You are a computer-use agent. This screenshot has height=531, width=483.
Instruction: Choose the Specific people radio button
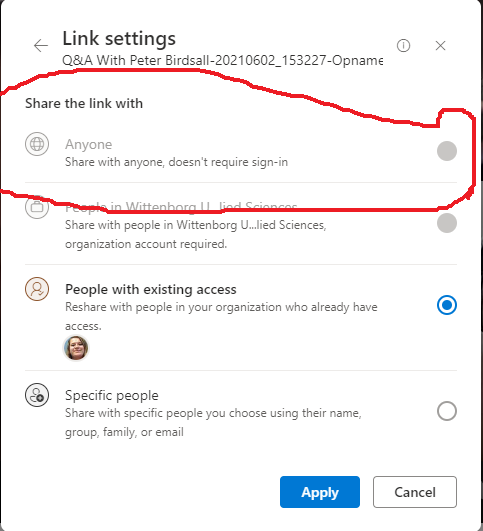(447, 411)
